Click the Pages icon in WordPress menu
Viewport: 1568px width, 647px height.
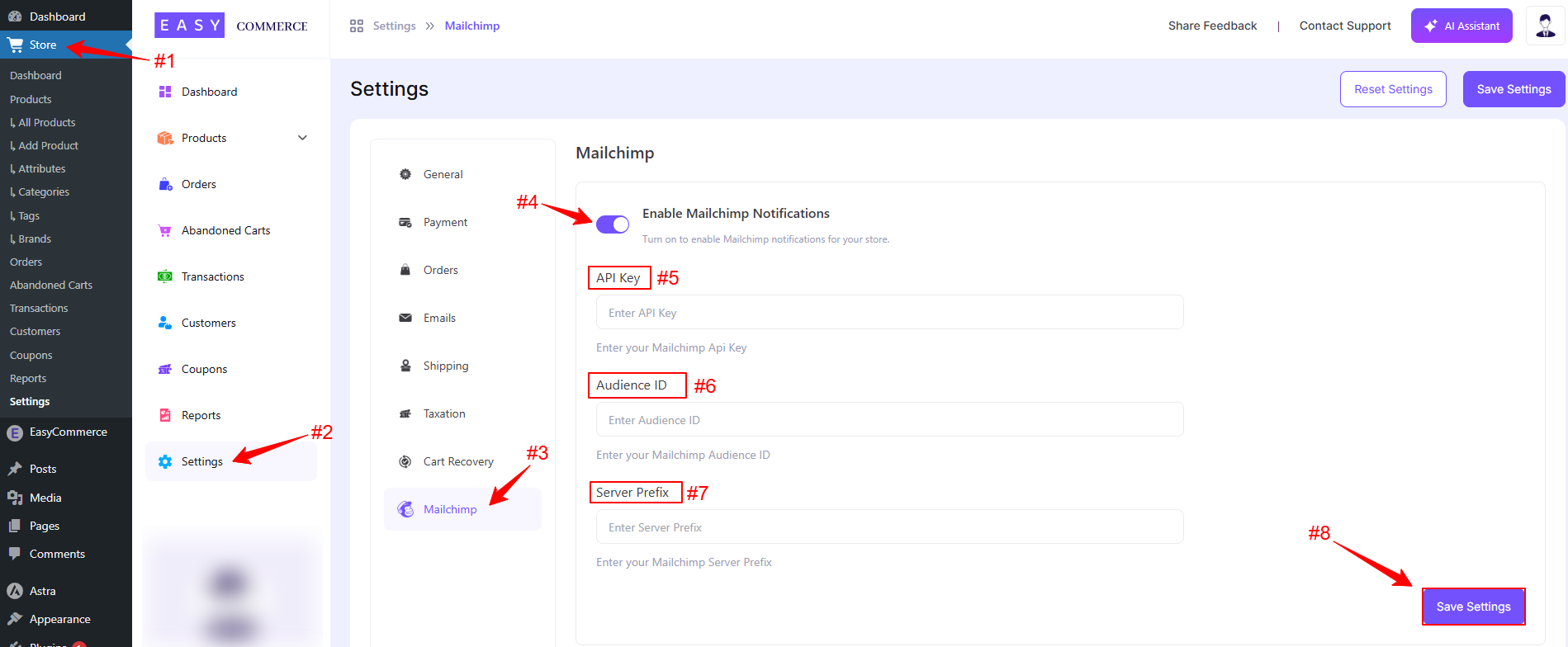pyautogui.click(x=15, y=526)
